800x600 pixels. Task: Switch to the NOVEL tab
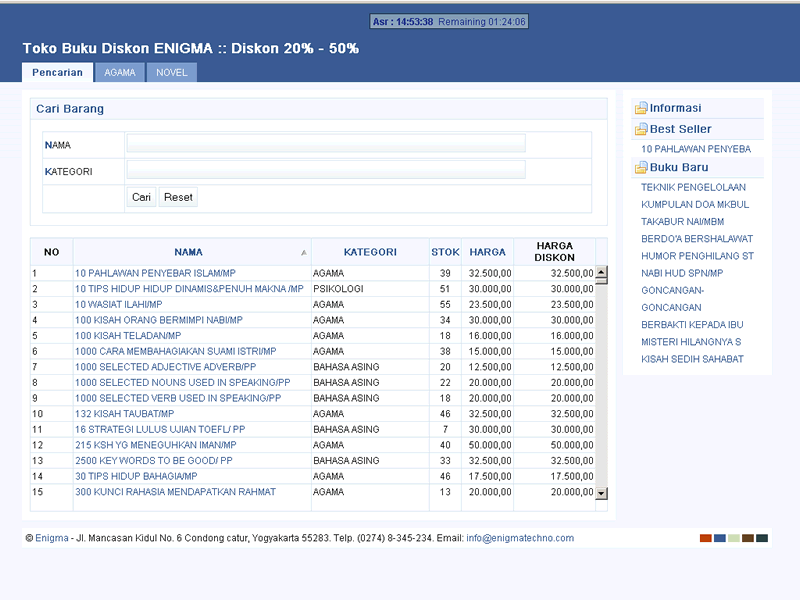click(x=172, y=72)
